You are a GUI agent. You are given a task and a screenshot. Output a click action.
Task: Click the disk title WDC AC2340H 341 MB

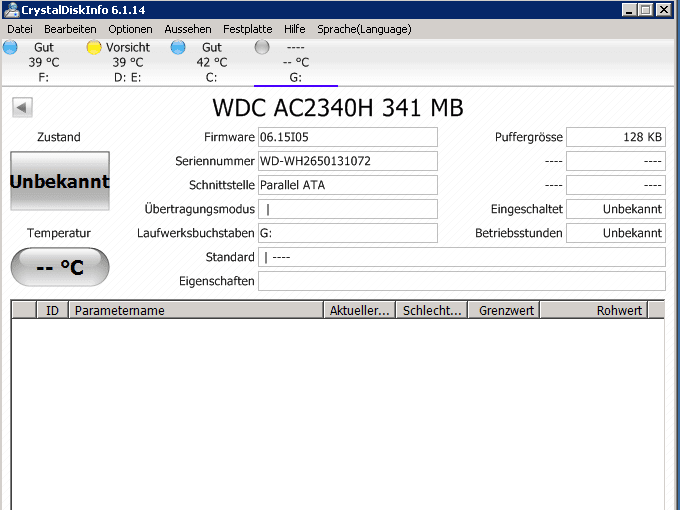click(338, 107)
